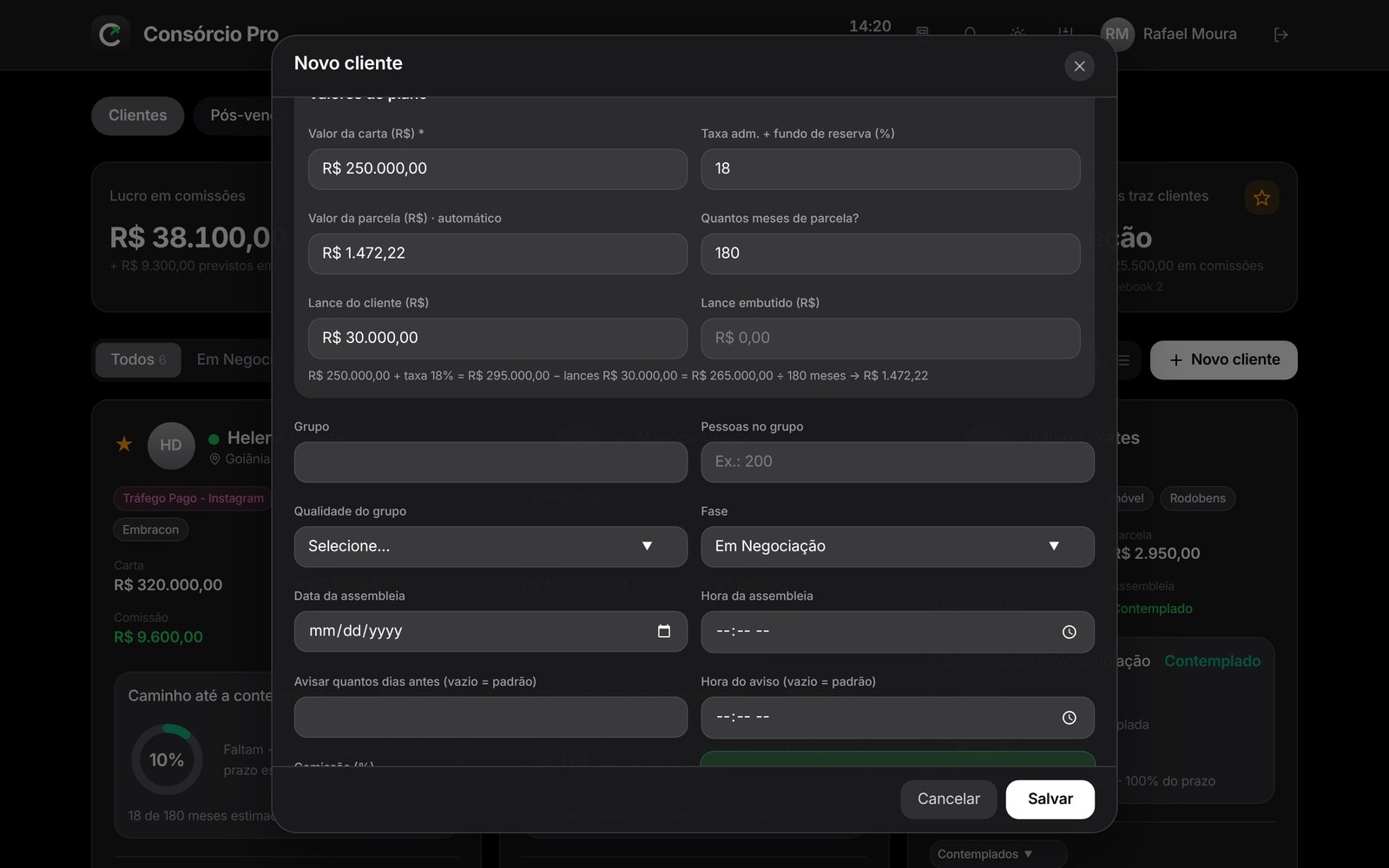The image size is (1389, 868).
Task: Click the plus icon in Novo cliente button
Action: click(1176, 360)
